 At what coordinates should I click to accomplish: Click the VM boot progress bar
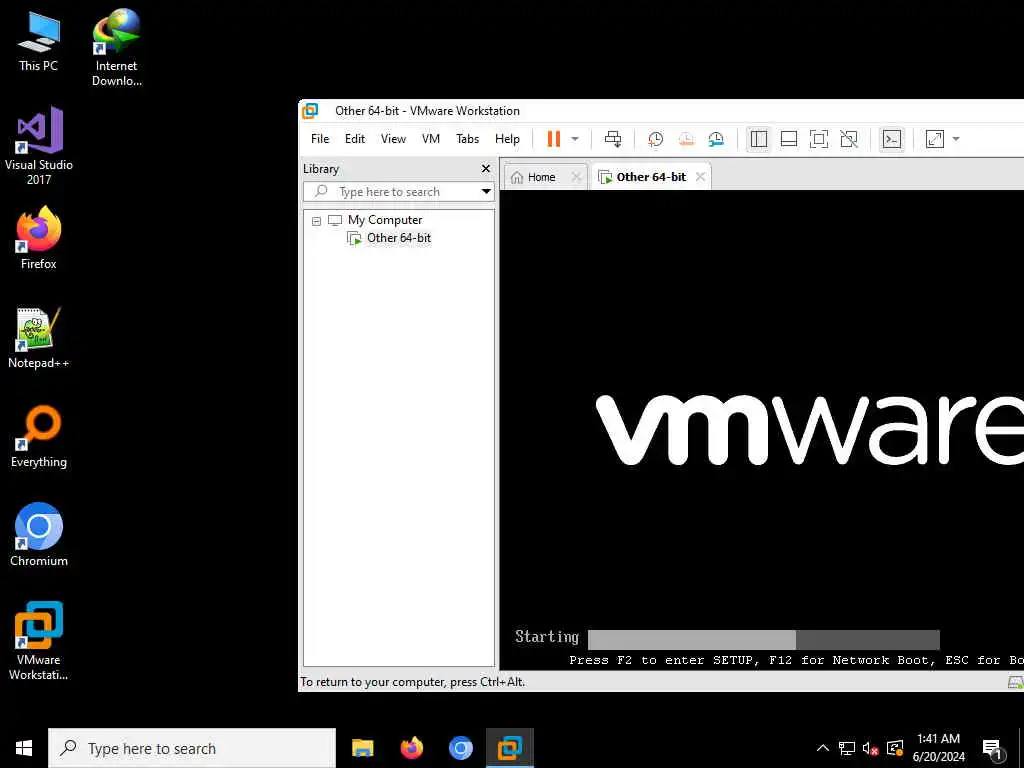point(763,639)
